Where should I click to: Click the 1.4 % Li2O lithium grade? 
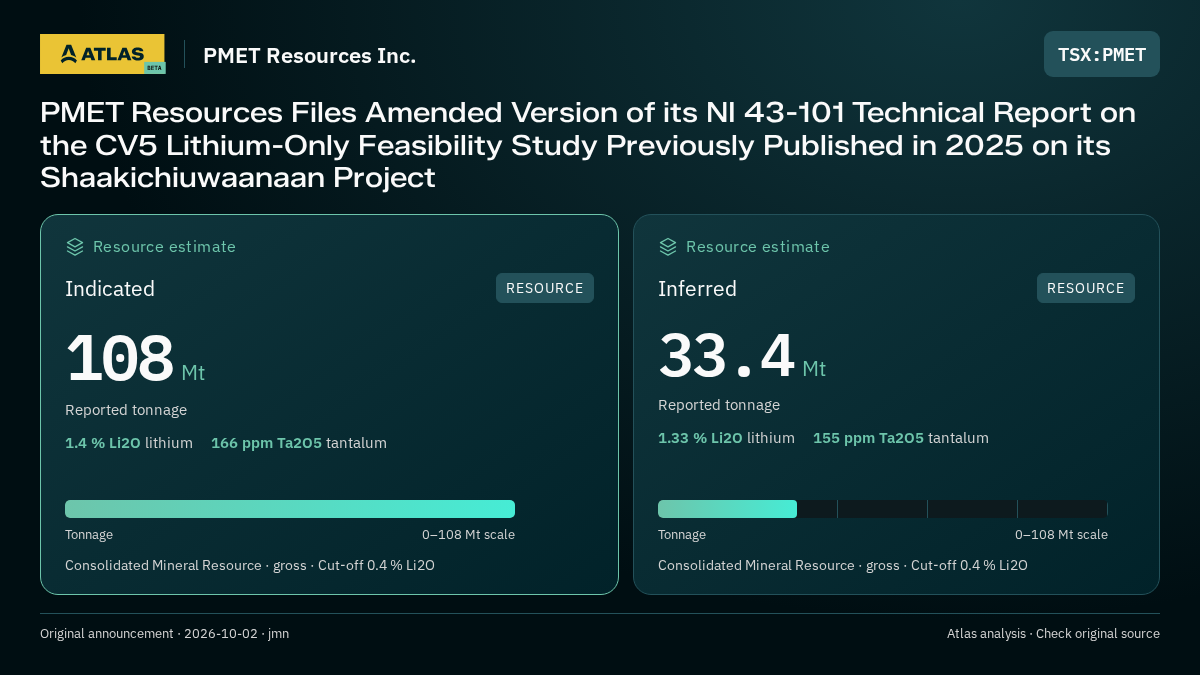click(129, 443)
